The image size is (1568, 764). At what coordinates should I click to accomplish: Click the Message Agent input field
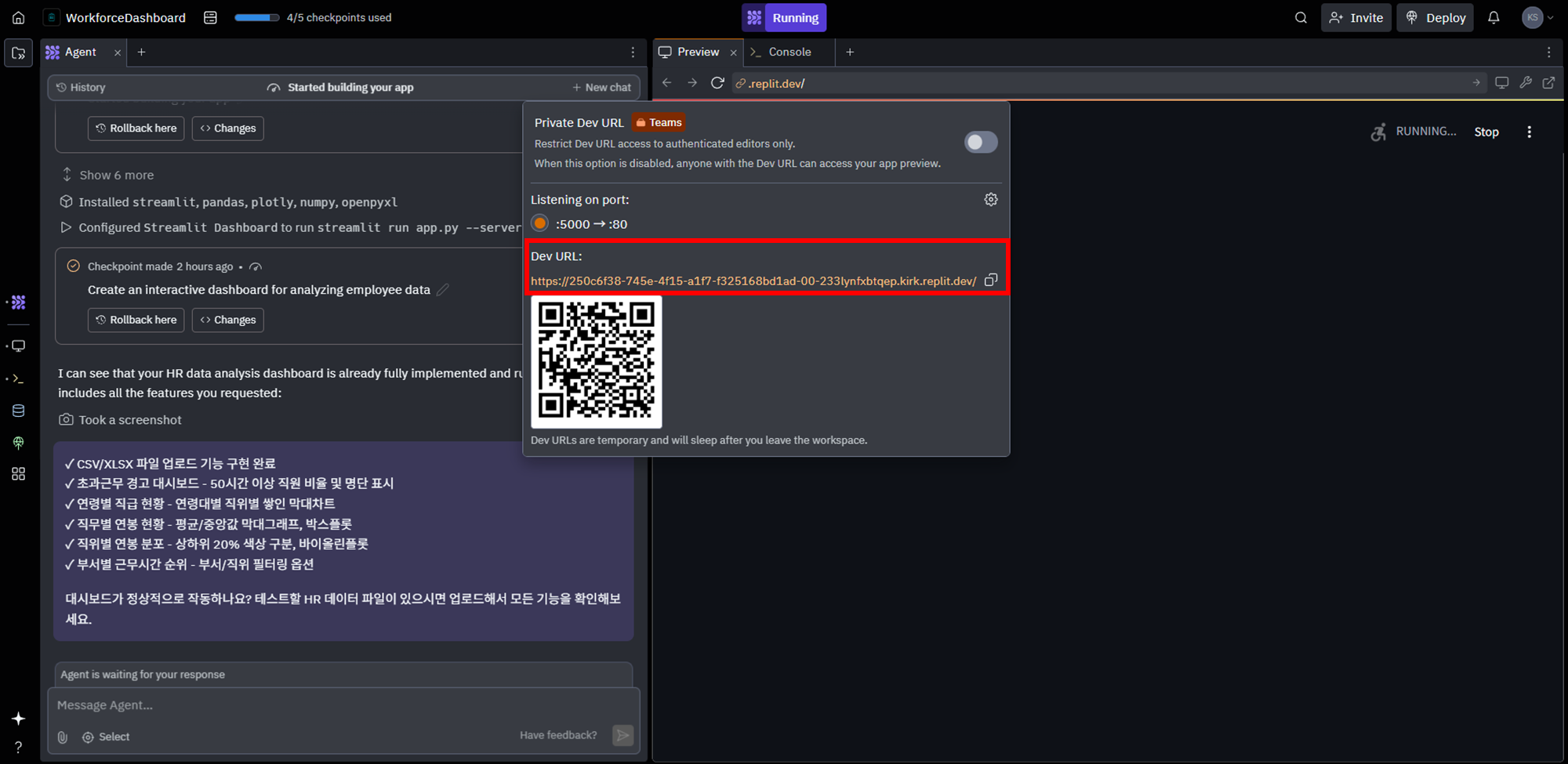343,705
